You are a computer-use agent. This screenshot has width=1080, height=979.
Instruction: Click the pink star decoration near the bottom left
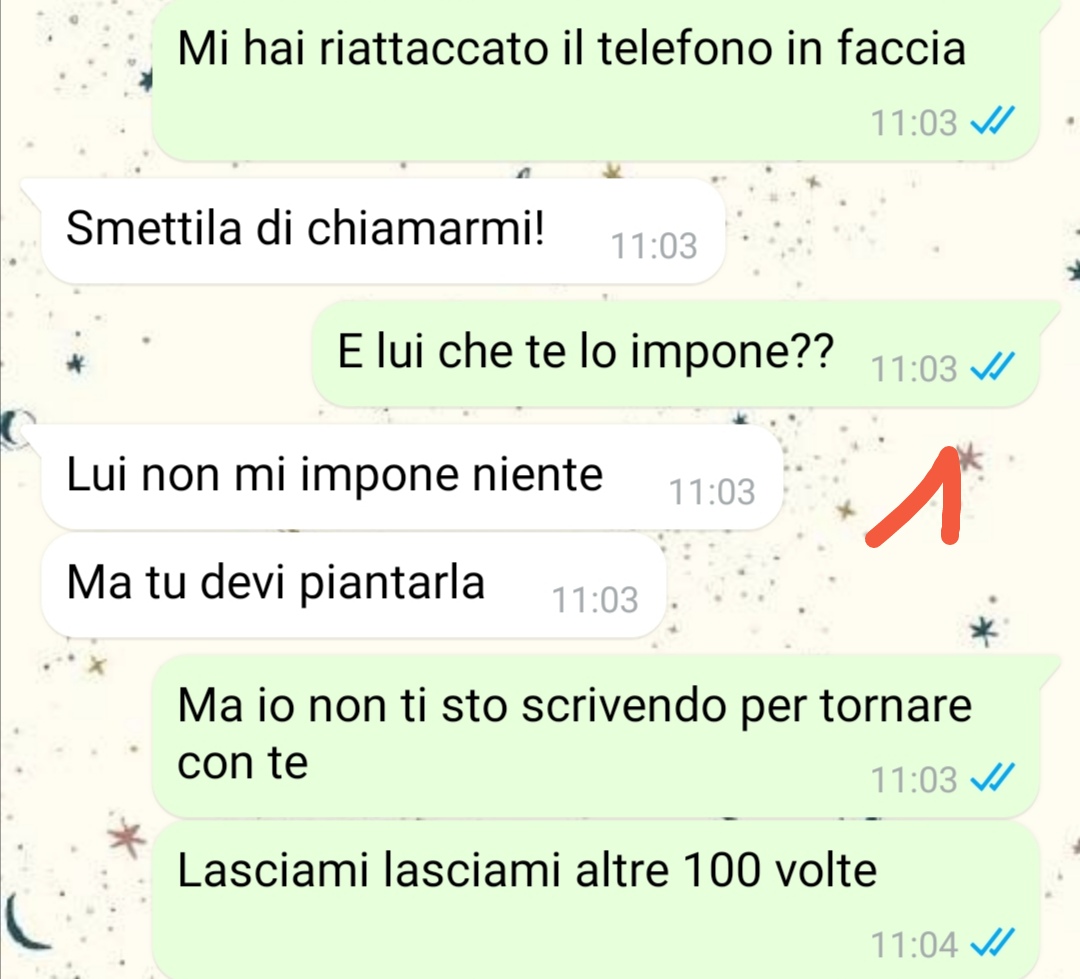point(127,838)
